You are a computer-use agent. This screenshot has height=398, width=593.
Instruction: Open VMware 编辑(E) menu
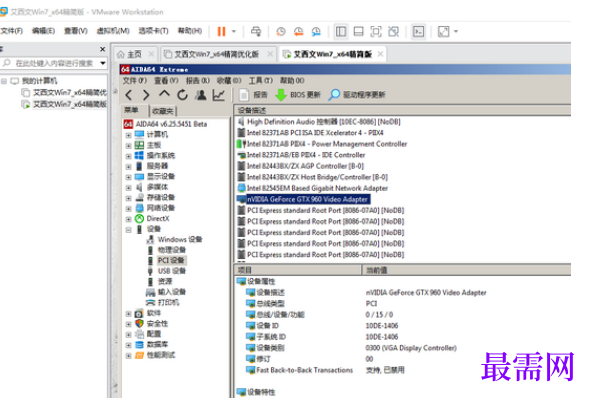tap(43, 31)
